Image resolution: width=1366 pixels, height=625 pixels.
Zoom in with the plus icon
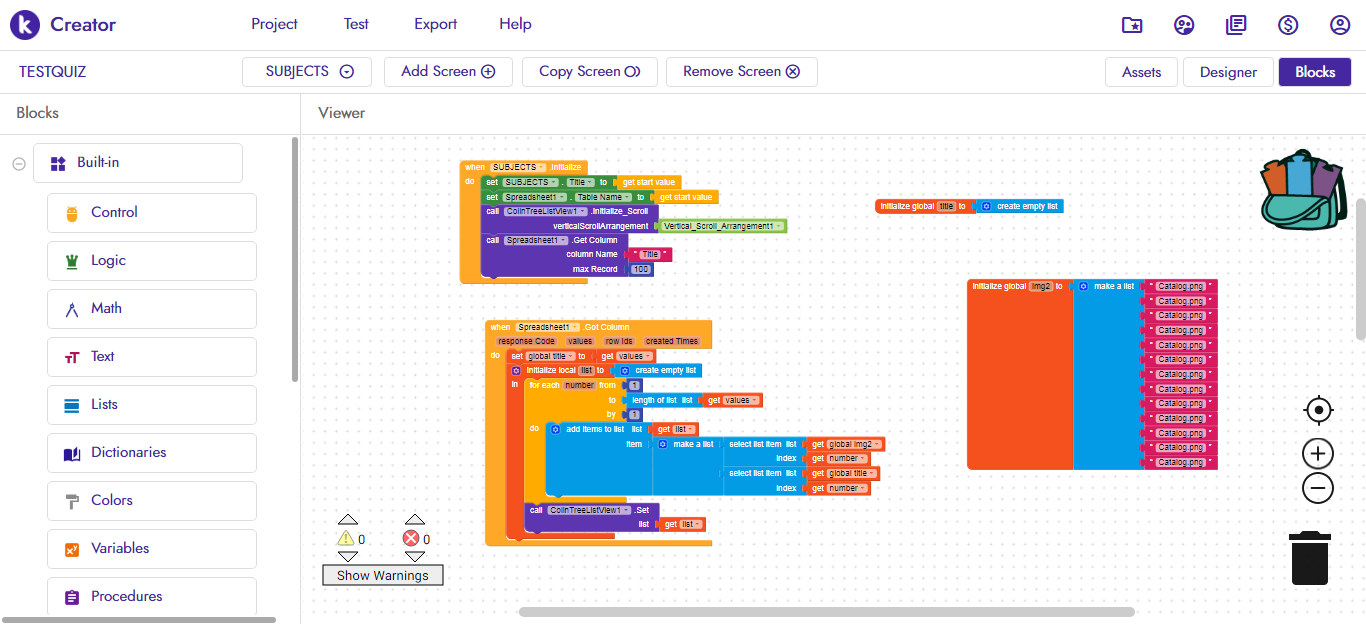pyautogui.click(x=1318, y=453)
